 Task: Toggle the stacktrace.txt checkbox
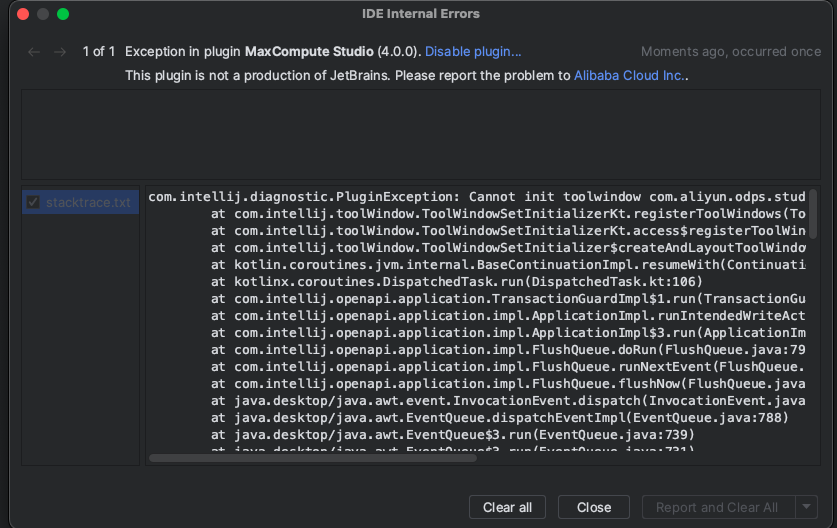pos(33,202)
